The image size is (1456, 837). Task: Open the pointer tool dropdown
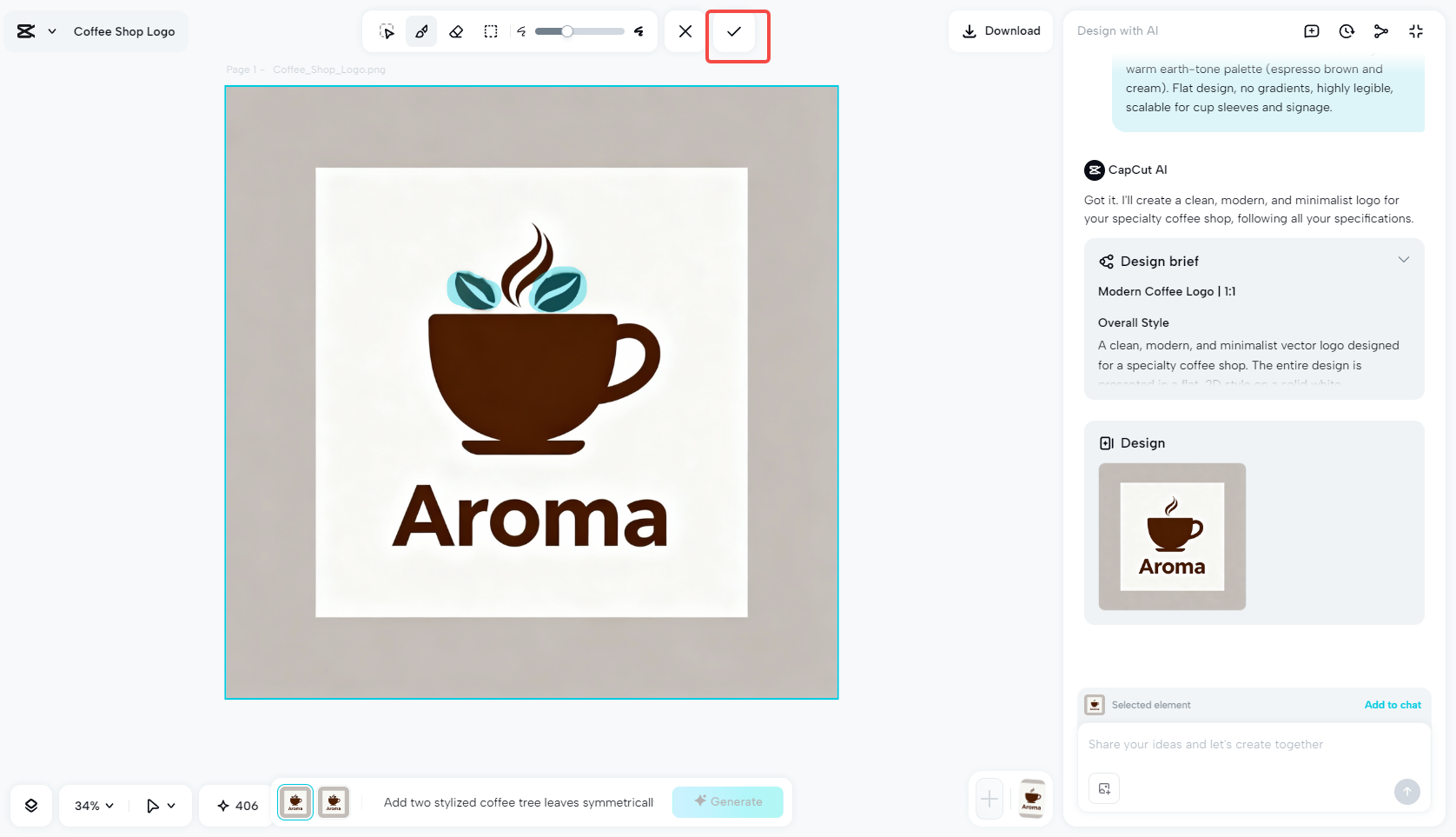tap(161, 806)
